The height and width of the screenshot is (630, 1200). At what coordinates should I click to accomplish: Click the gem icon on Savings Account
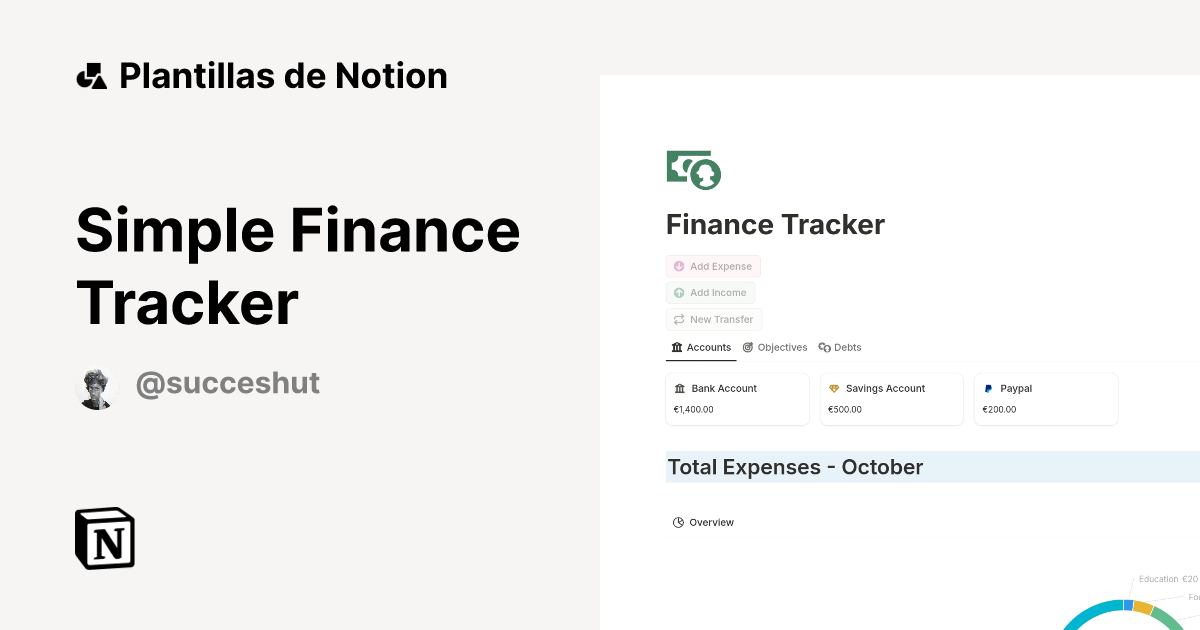click(834, 388)
